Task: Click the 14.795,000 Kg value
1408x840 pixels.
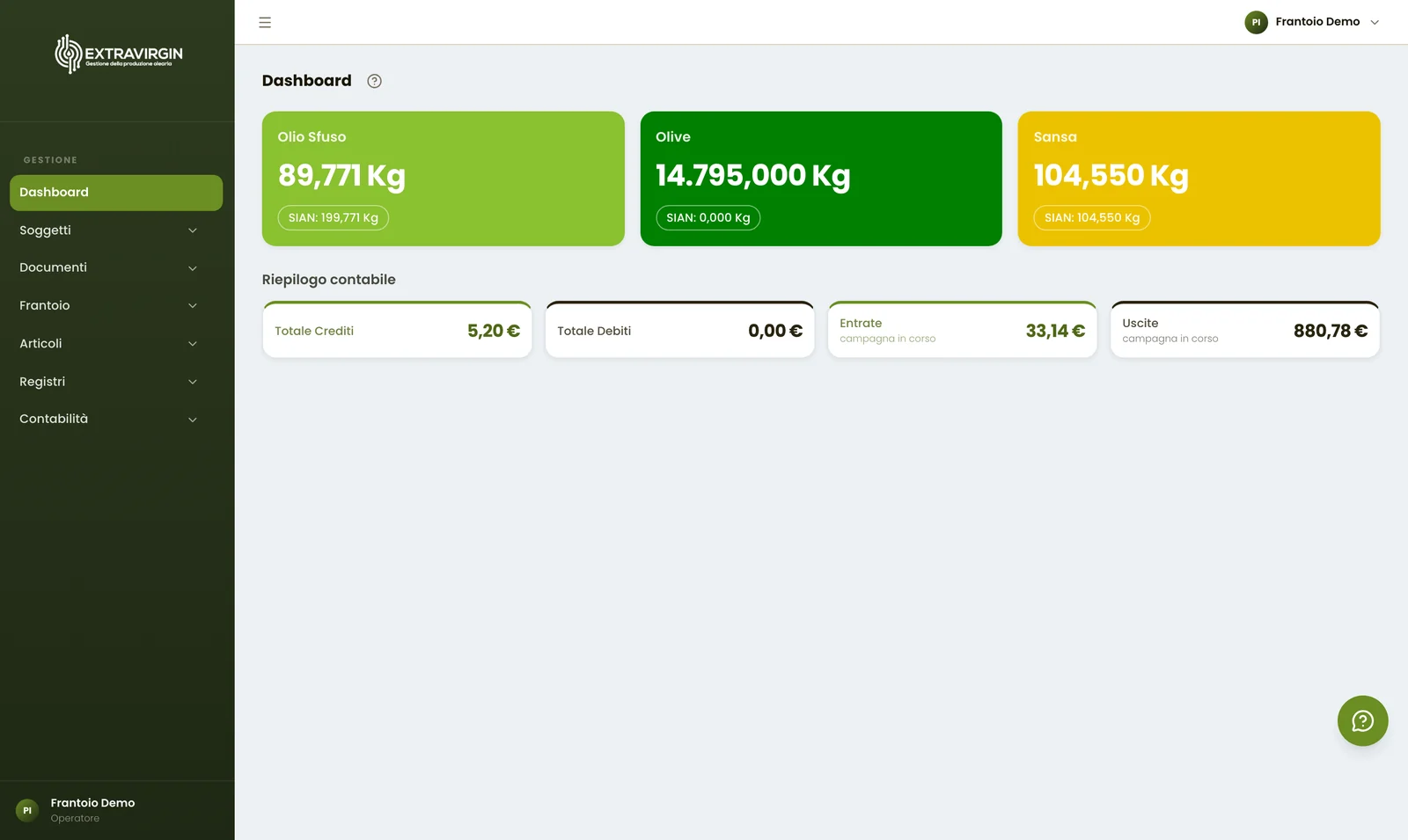Action: [x=753, y=176]
